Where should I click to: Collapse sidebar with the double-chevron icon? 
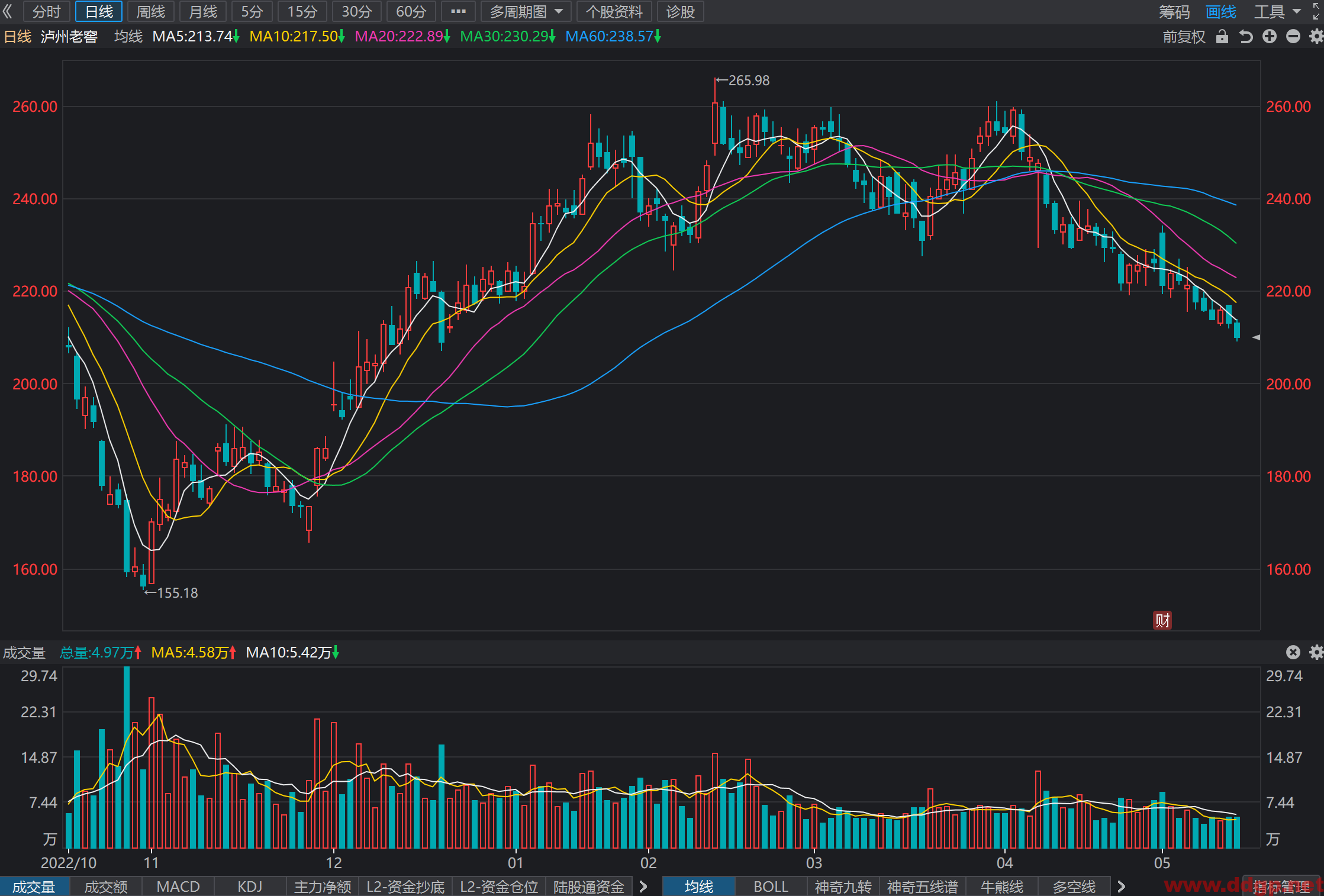pyautogui.click(x=8, y=11)
